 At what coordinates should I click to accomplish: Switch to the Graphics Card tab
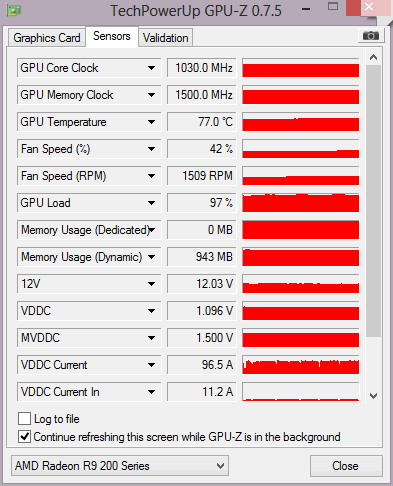[x=47, y=38]
